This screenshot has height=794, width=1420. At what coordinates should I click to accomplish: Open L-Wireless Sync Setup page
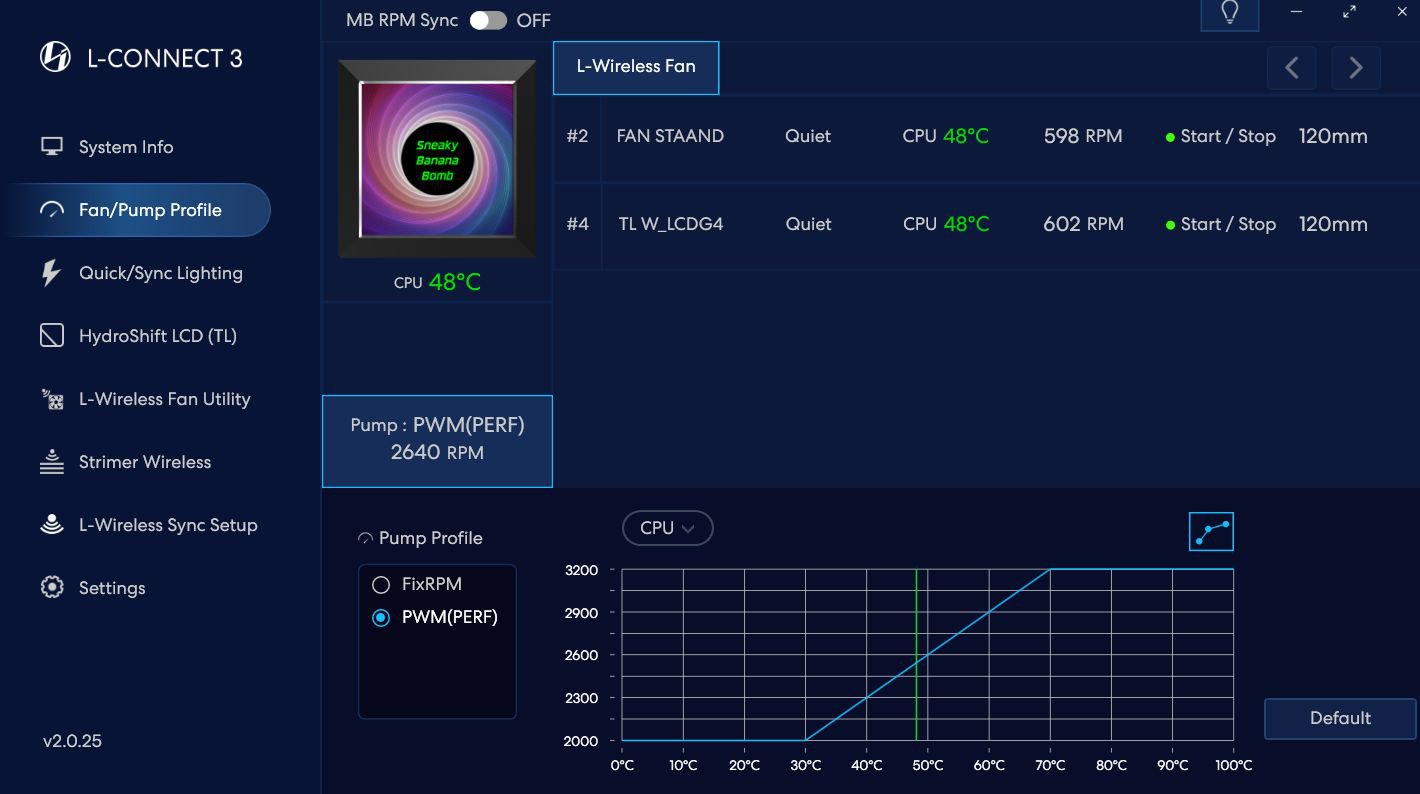pyautogui.click(x=148, y=525)
